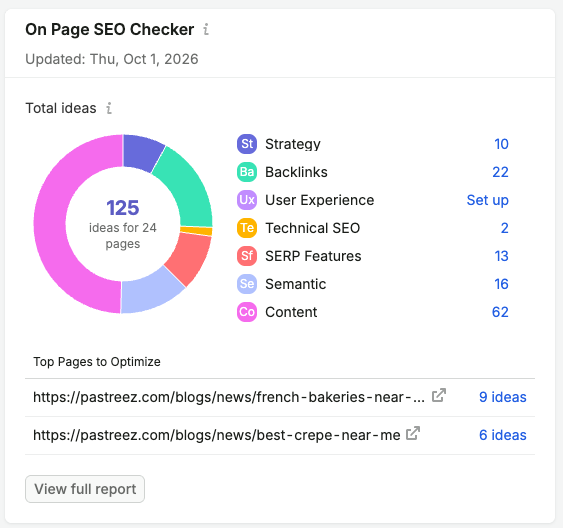563x528 pixels.
Task: Open the Technical SEO ideas count 2
Action: pyautogui.click(x=504, y=228)
